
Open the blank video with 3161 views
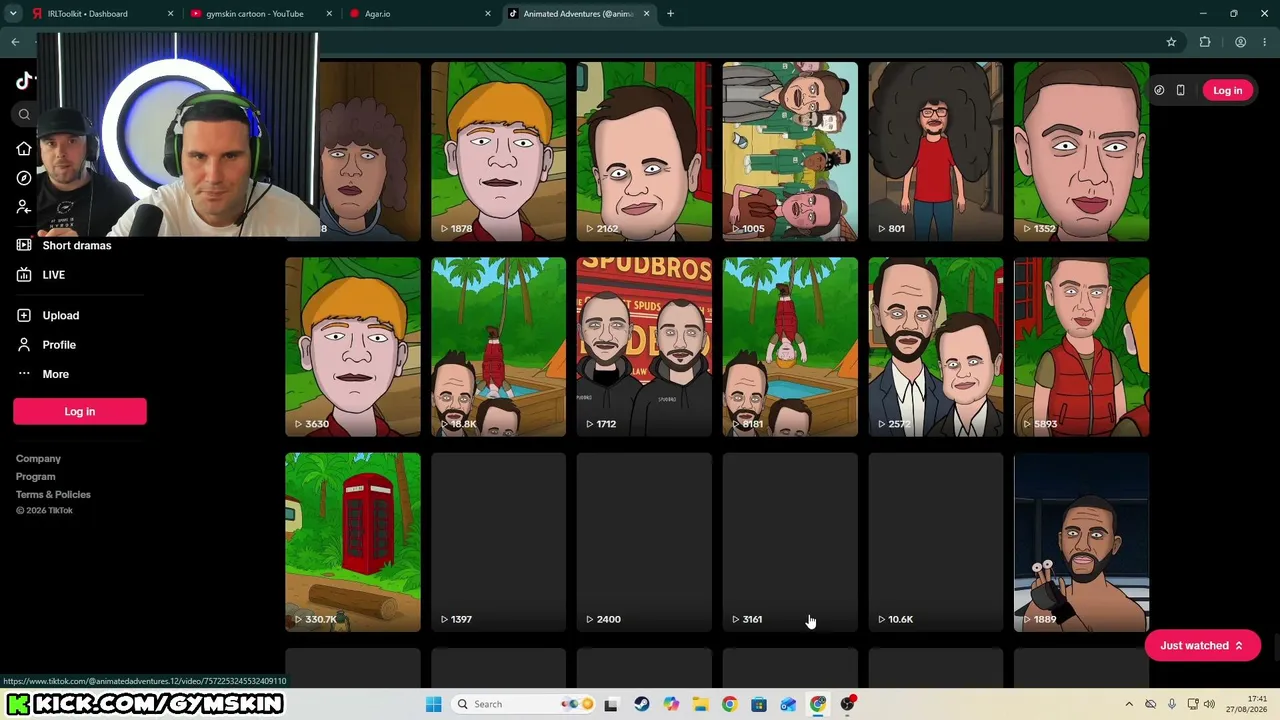click(x=790, y=542)
